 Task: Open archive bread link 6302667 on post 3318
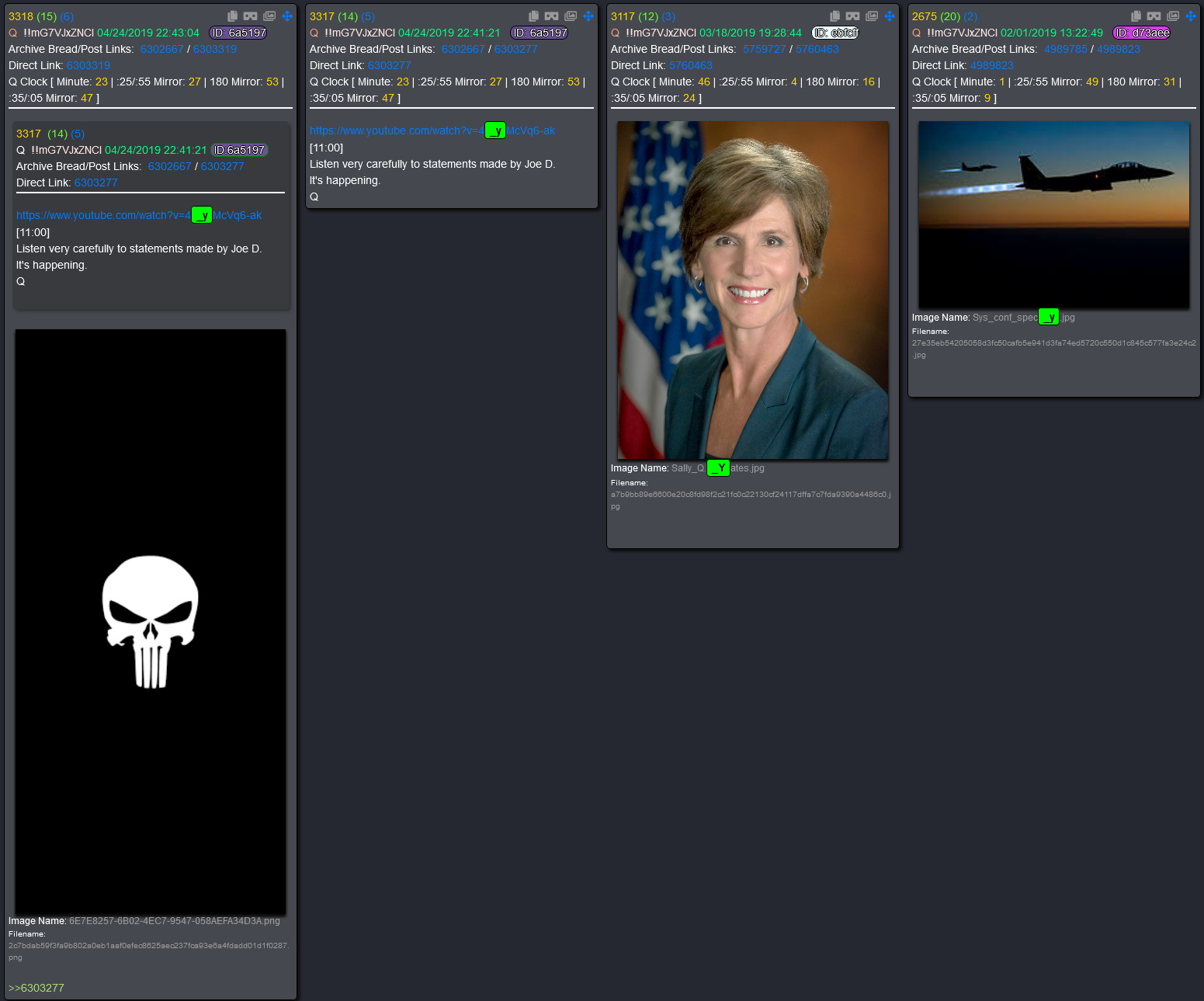coord(162,49)
